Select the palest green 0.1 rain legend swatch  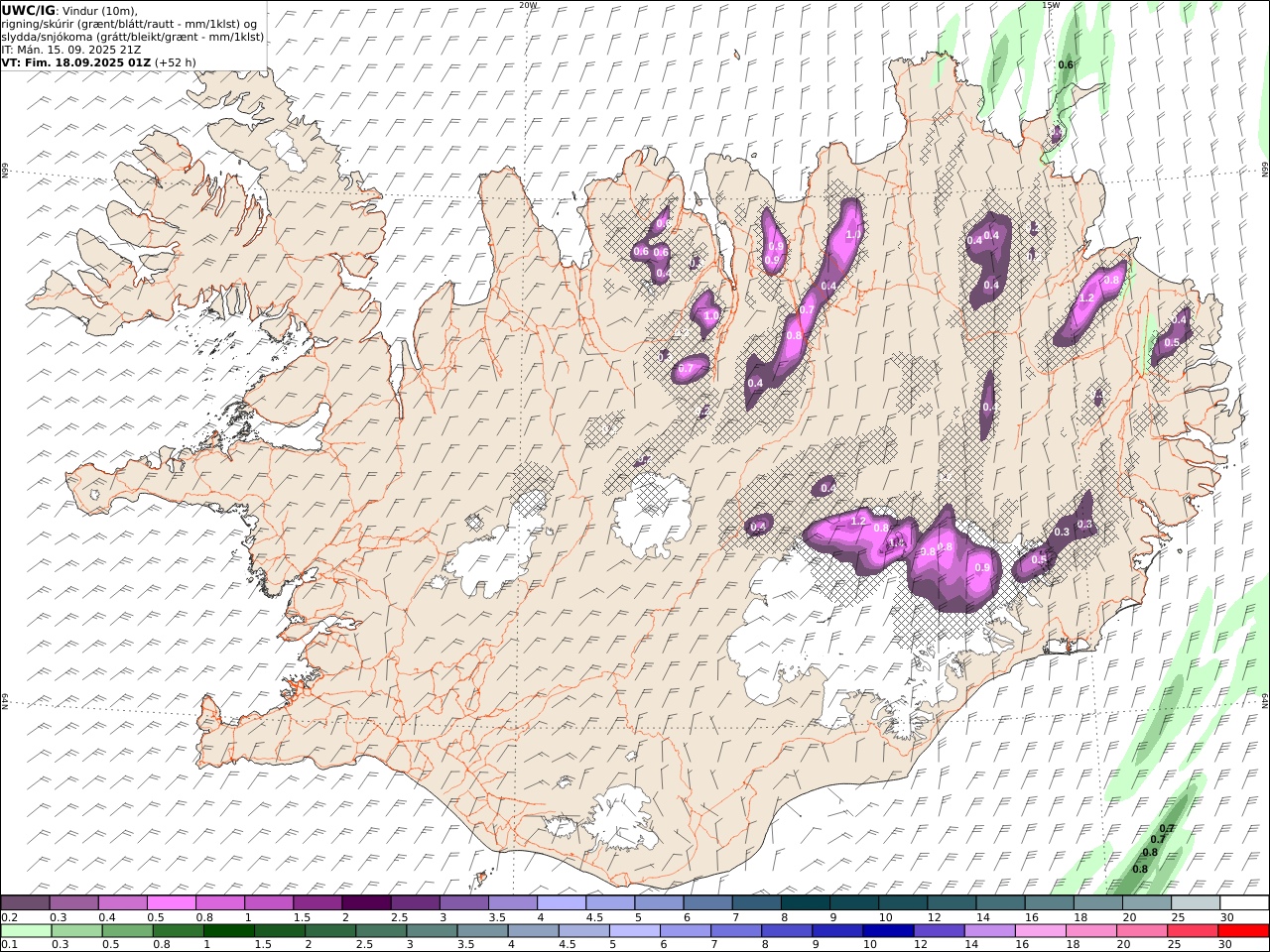[26, 931]
